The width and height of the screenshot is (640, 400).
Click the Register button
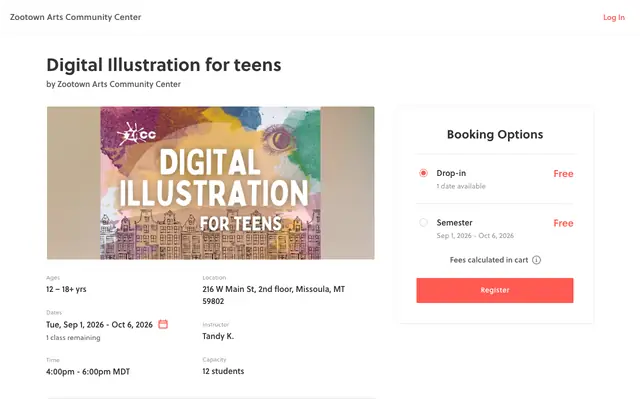click(495, 290)
